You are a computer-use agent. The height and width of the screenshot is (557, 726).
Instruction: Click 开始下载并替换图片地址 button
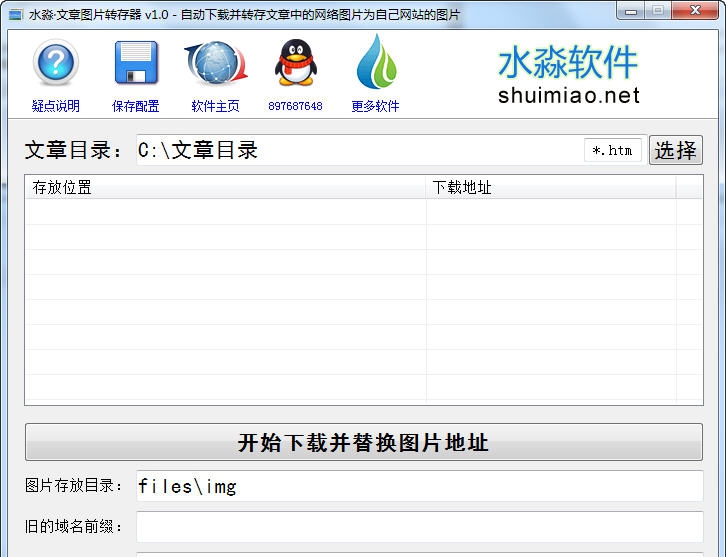364,442
